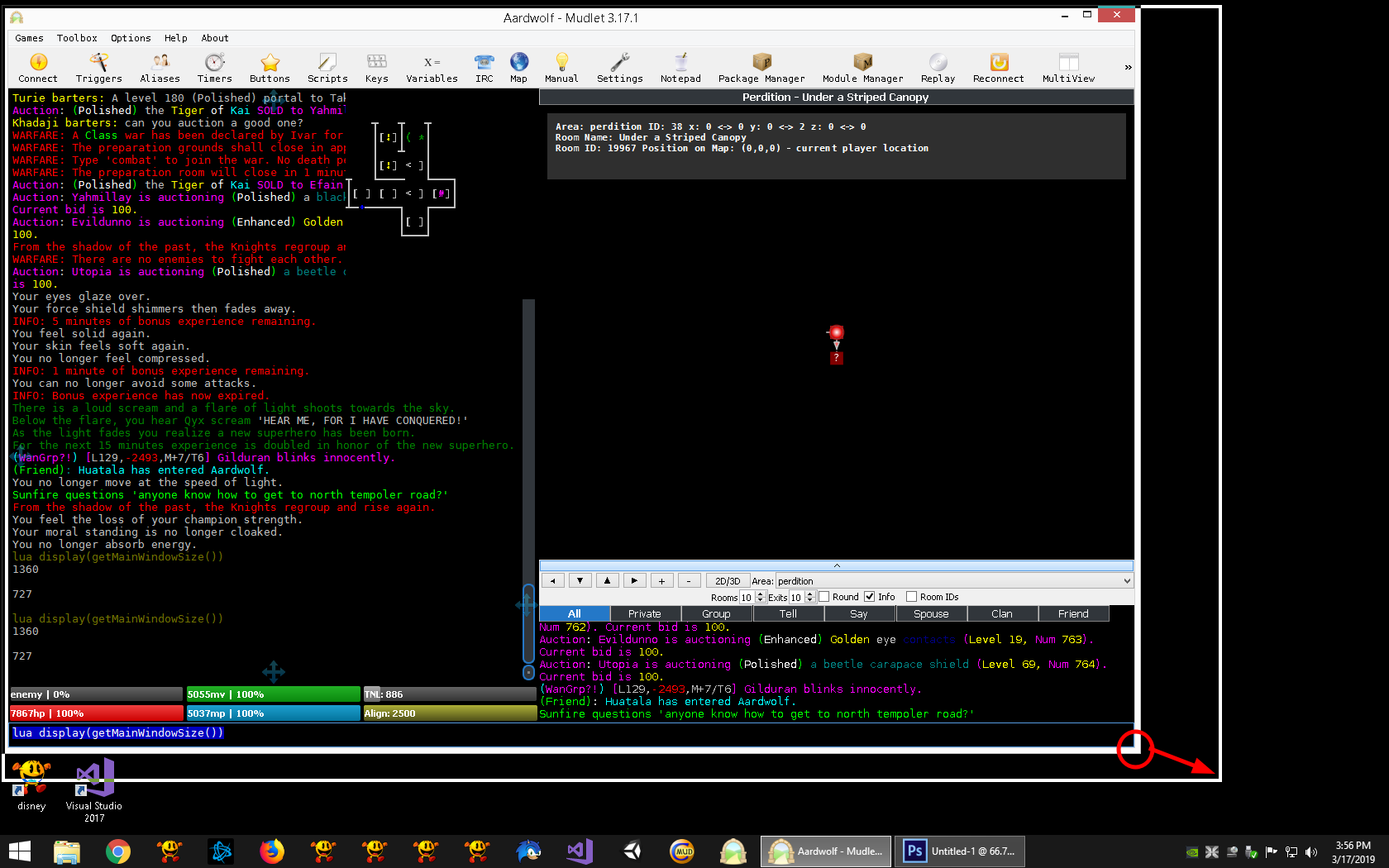Open the Triggers editor

[x=98, y=66]
